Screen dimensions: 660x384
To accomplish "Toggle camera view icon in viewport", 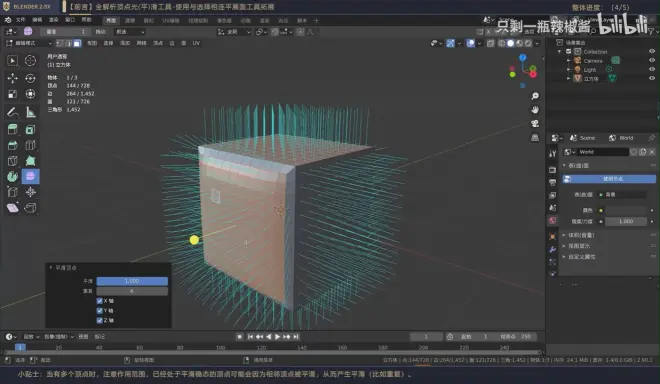I will point(535,123).
